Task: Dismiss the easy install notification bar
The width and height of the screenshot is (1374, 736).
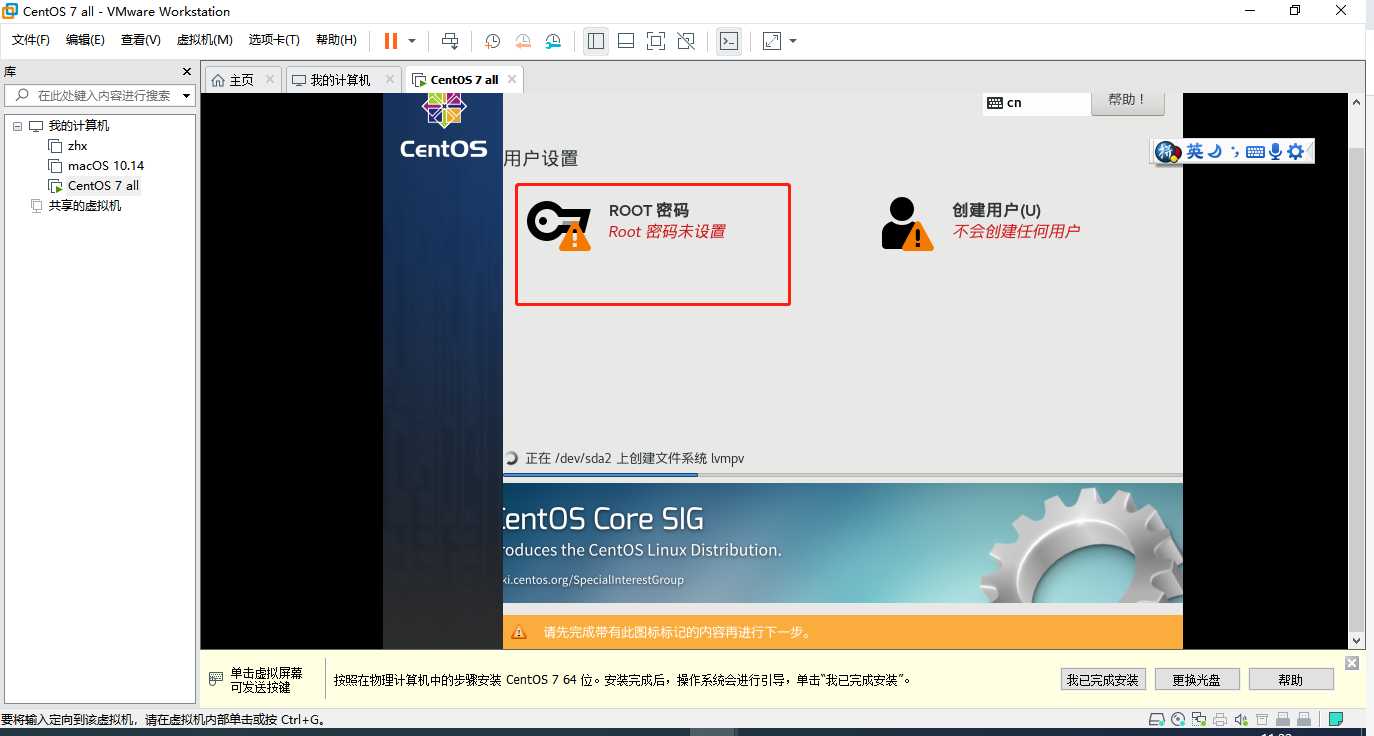Action: click(x=1352, y=663)
